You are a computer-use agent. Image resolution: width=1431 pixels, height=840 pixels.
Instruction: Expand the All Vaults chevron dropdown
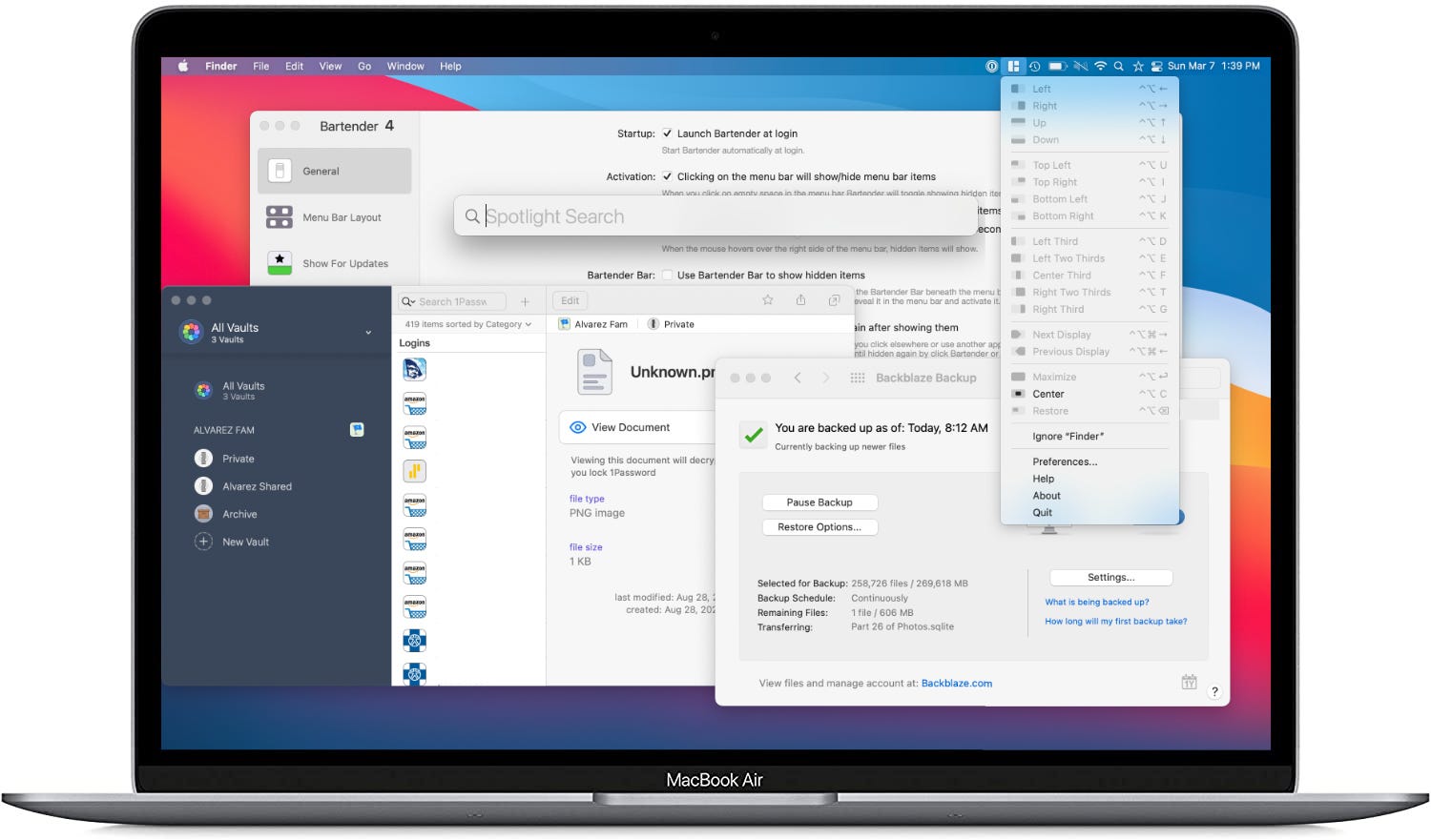point(368,332)
